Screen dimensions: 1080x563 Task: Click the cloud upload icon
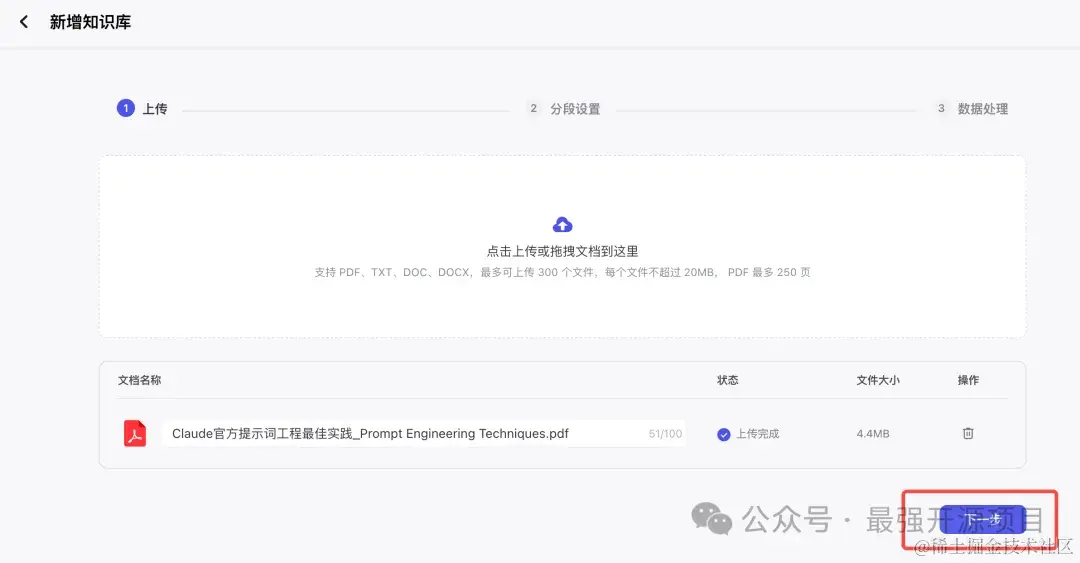(x=562, y=225)
